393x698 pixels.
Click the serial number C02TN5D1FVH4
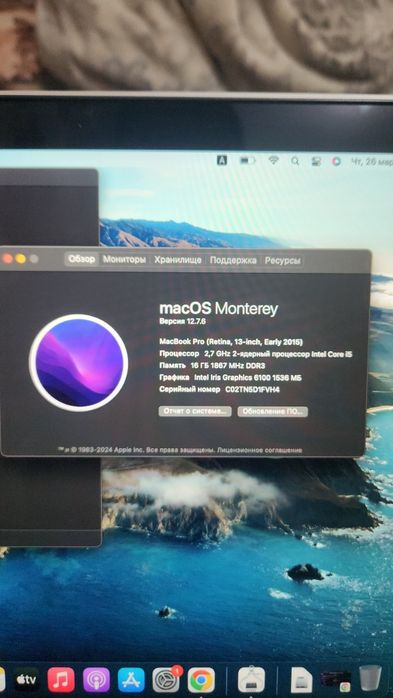point(252,390)
